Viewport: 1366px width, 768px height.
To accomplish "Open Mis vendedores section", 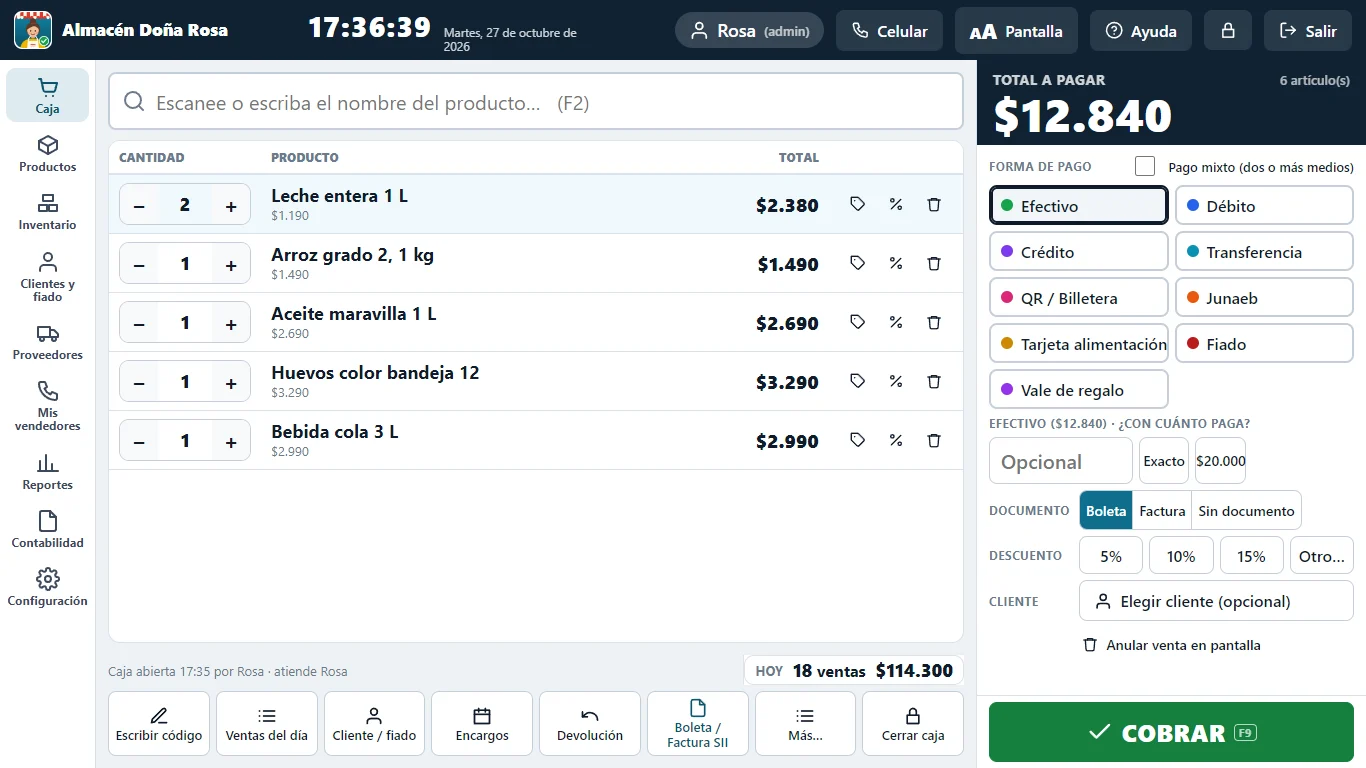I will (48, 406).
